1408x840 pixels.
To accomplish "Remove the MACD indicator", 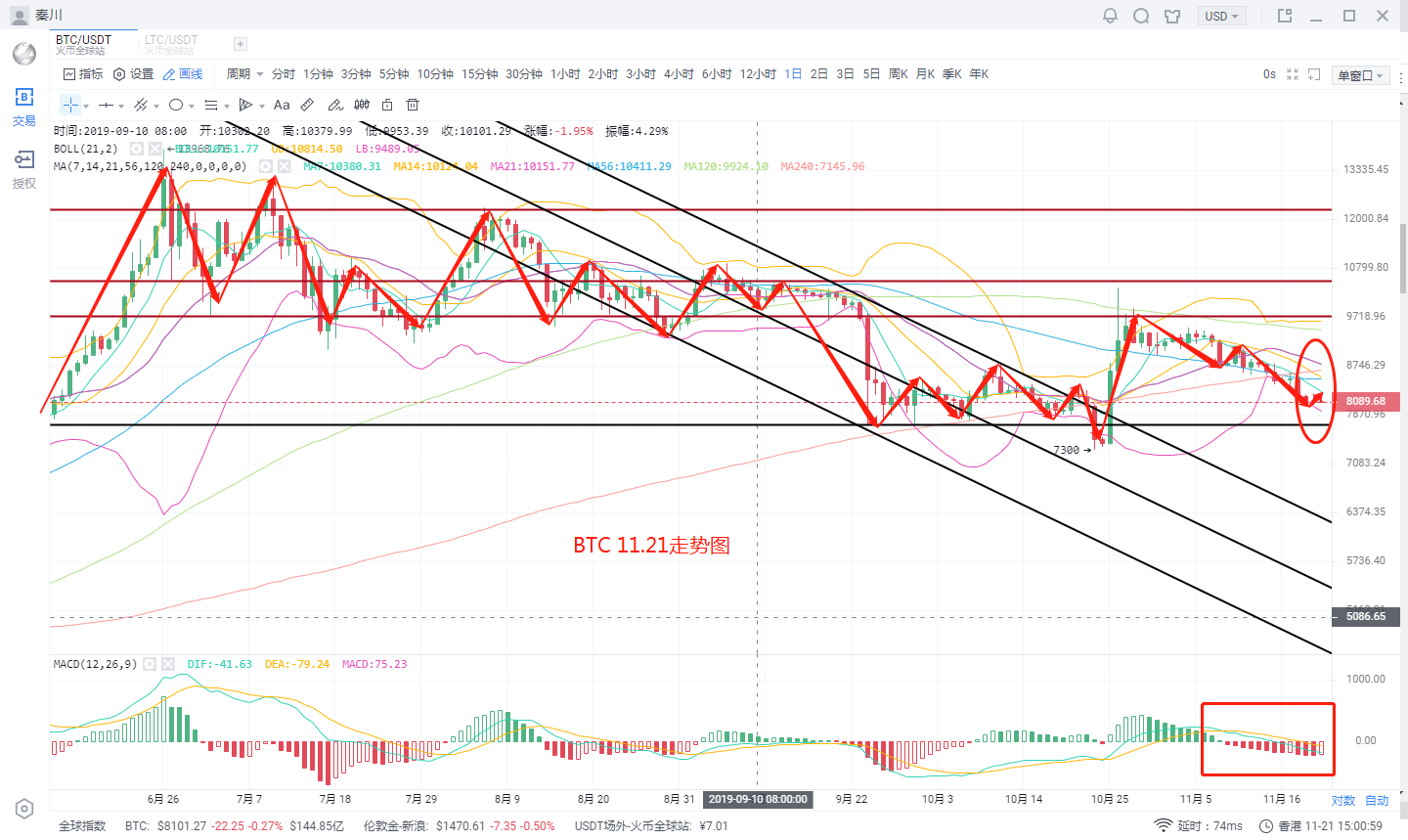I will tap(167, 664).
